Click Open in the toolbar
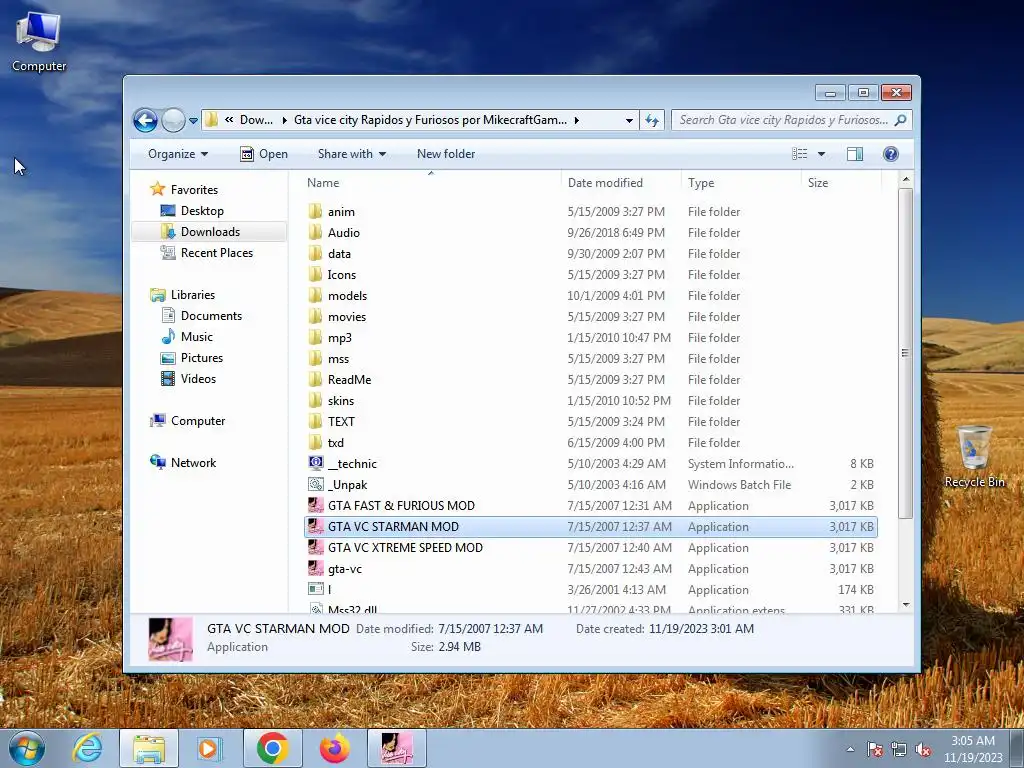The height and width of the screenshot is (768, 1024). (264, 154)
